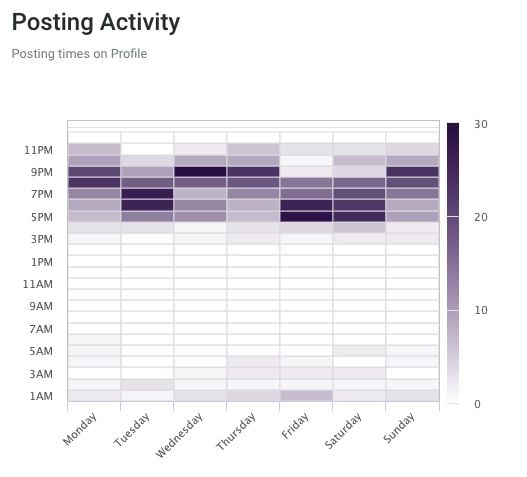
Task: Click the Friday 1AM heatmap cell
Action: pos(306,396)
